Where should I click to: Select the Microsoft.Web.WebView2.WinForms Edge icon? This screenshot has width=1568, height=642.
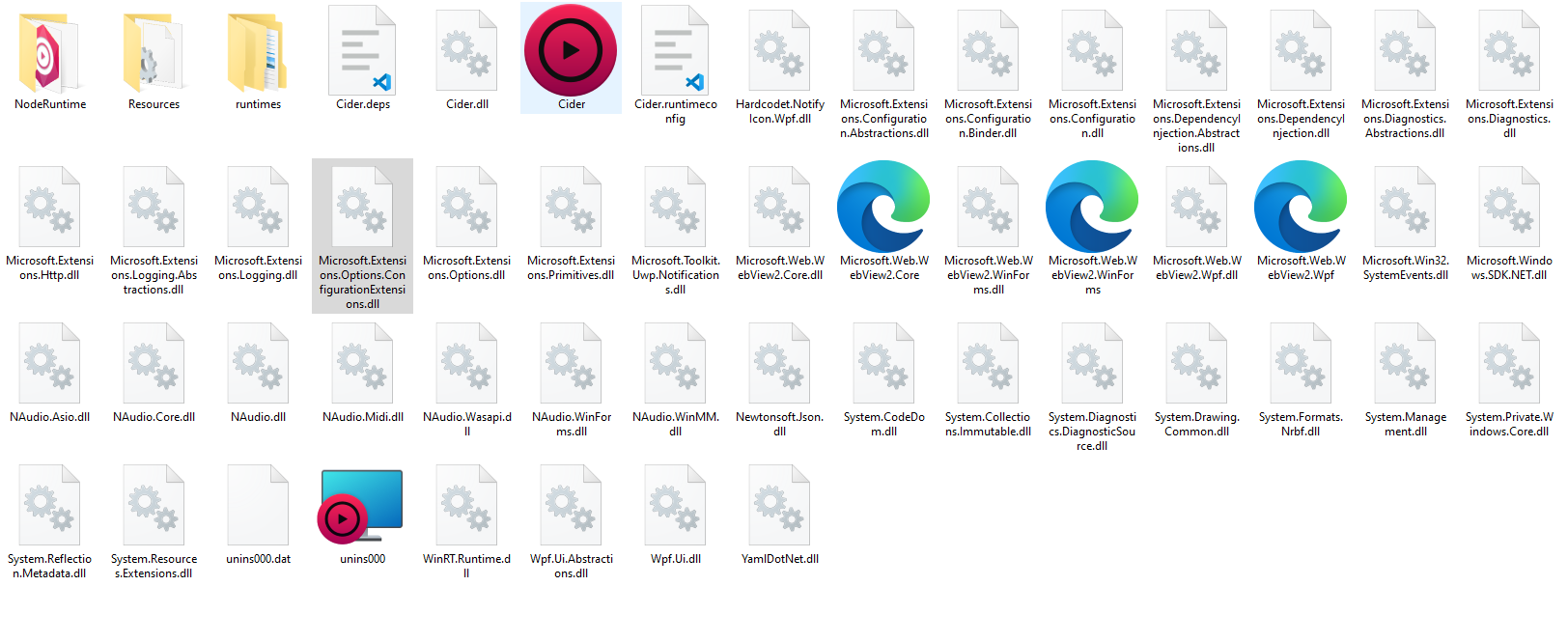pos(1092,207)
